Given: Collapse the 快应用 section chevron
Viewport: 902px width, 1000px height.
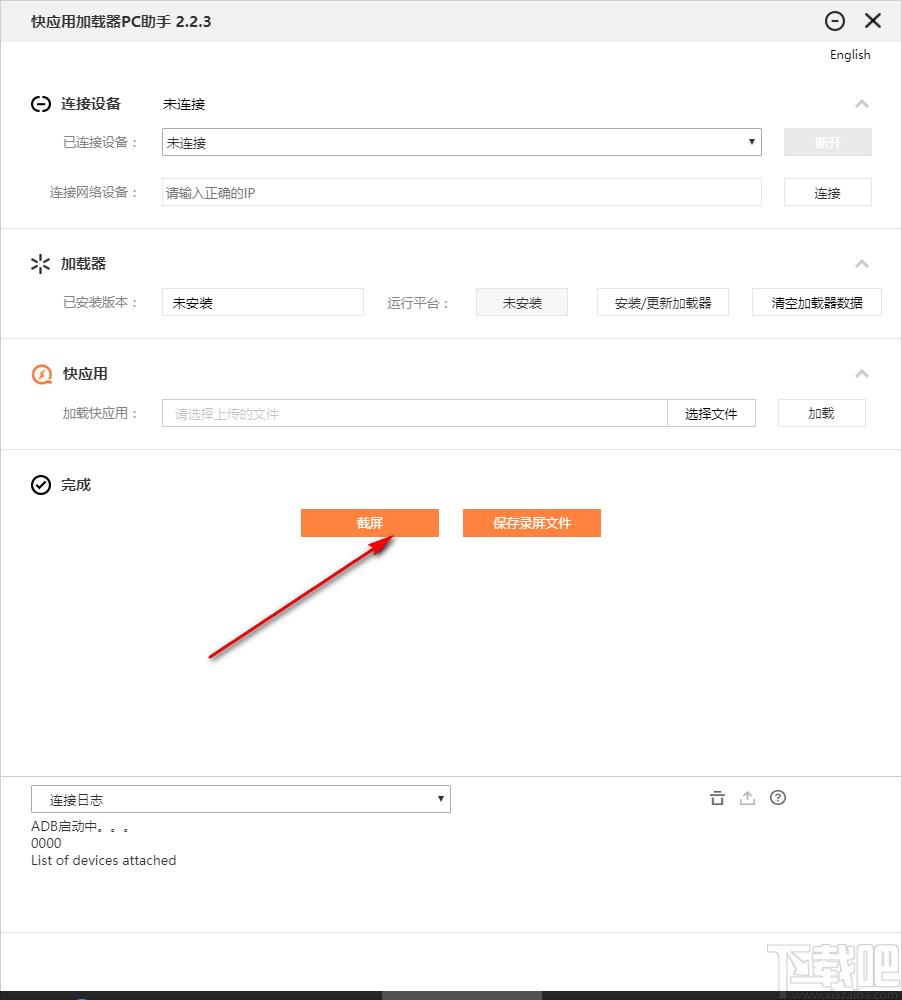Looking at the screenshot, I should (862, 374).
